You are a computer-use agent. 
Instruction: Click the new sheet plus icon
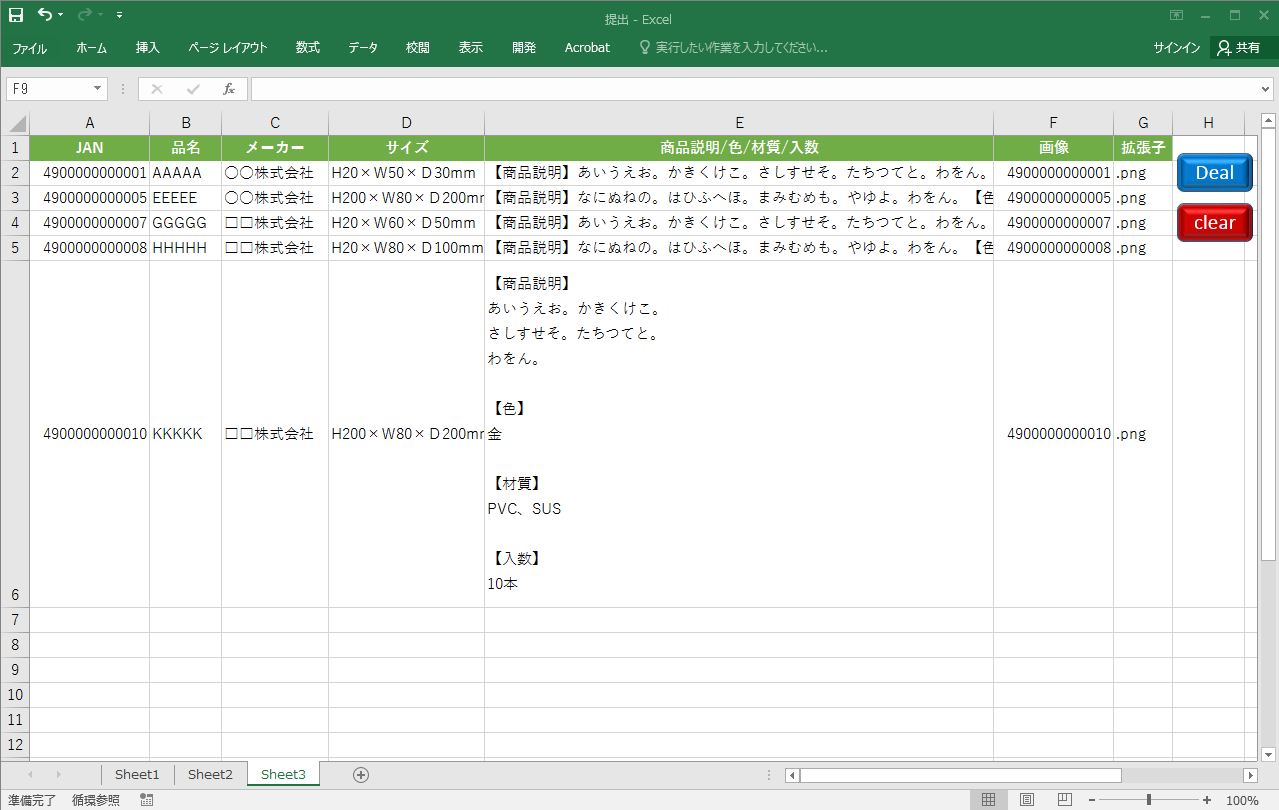[361, 775]
